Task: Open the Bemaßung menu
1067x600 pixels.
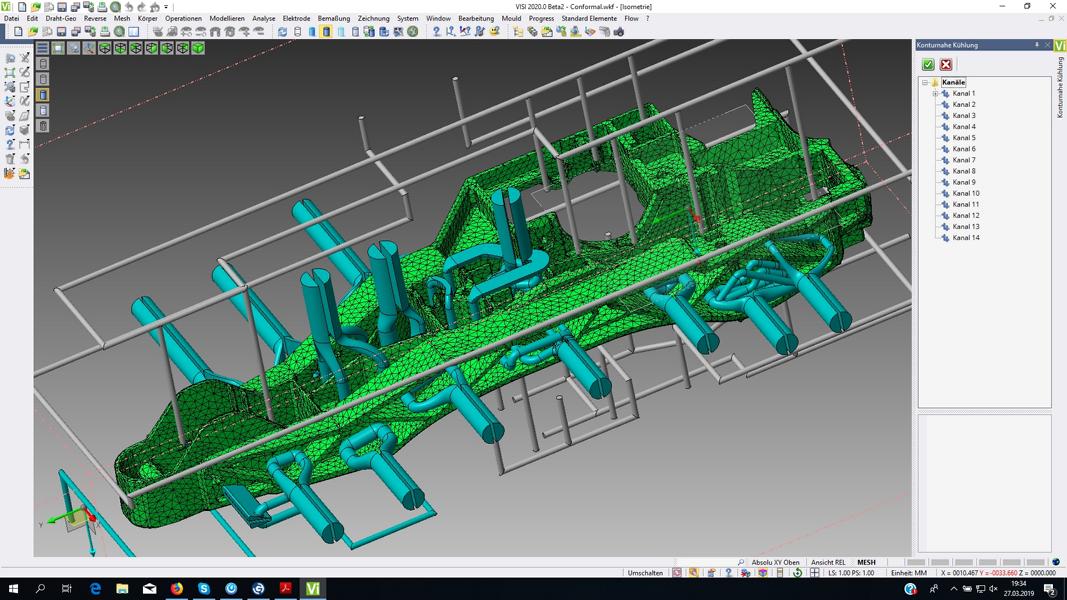Action: pyautogui.click(x=333, y=19)
